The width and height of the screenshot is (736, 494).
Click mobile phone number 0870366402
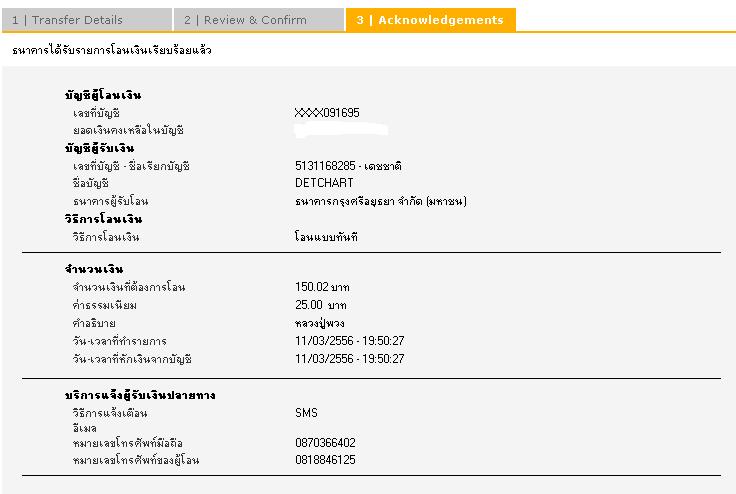(325, 443)
